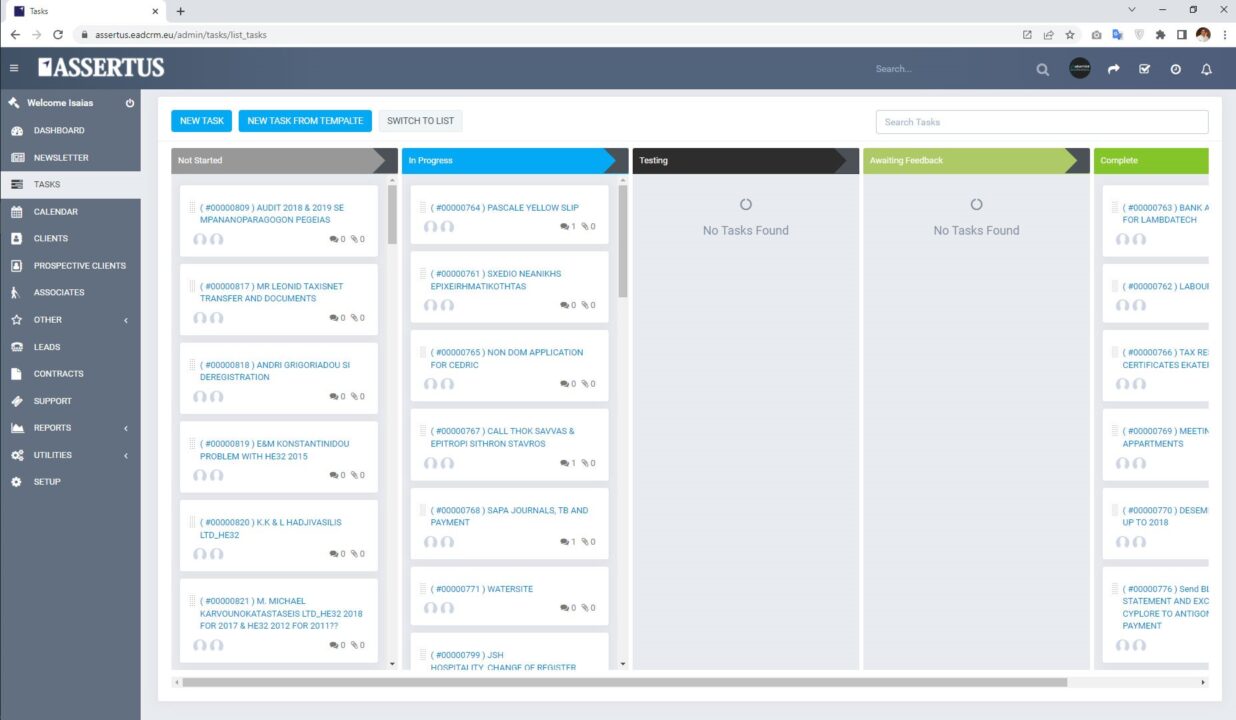Click the New Task button
Image resolution: width=1236 pixels, height=720 pixels.
click(x=202, y=121)
